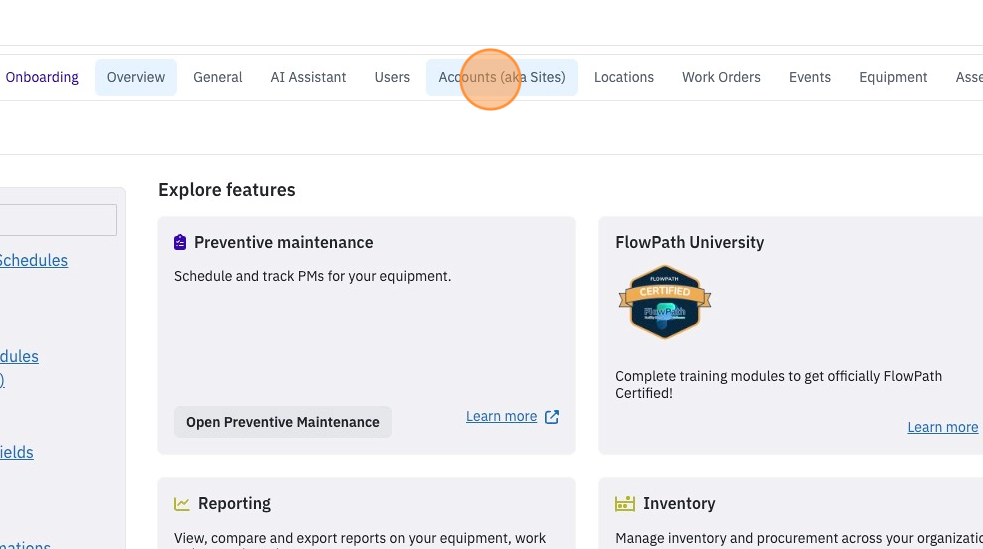
Task: Click external link icon beside Preventive maintenance Learn more
Action: tap(552, 417)
